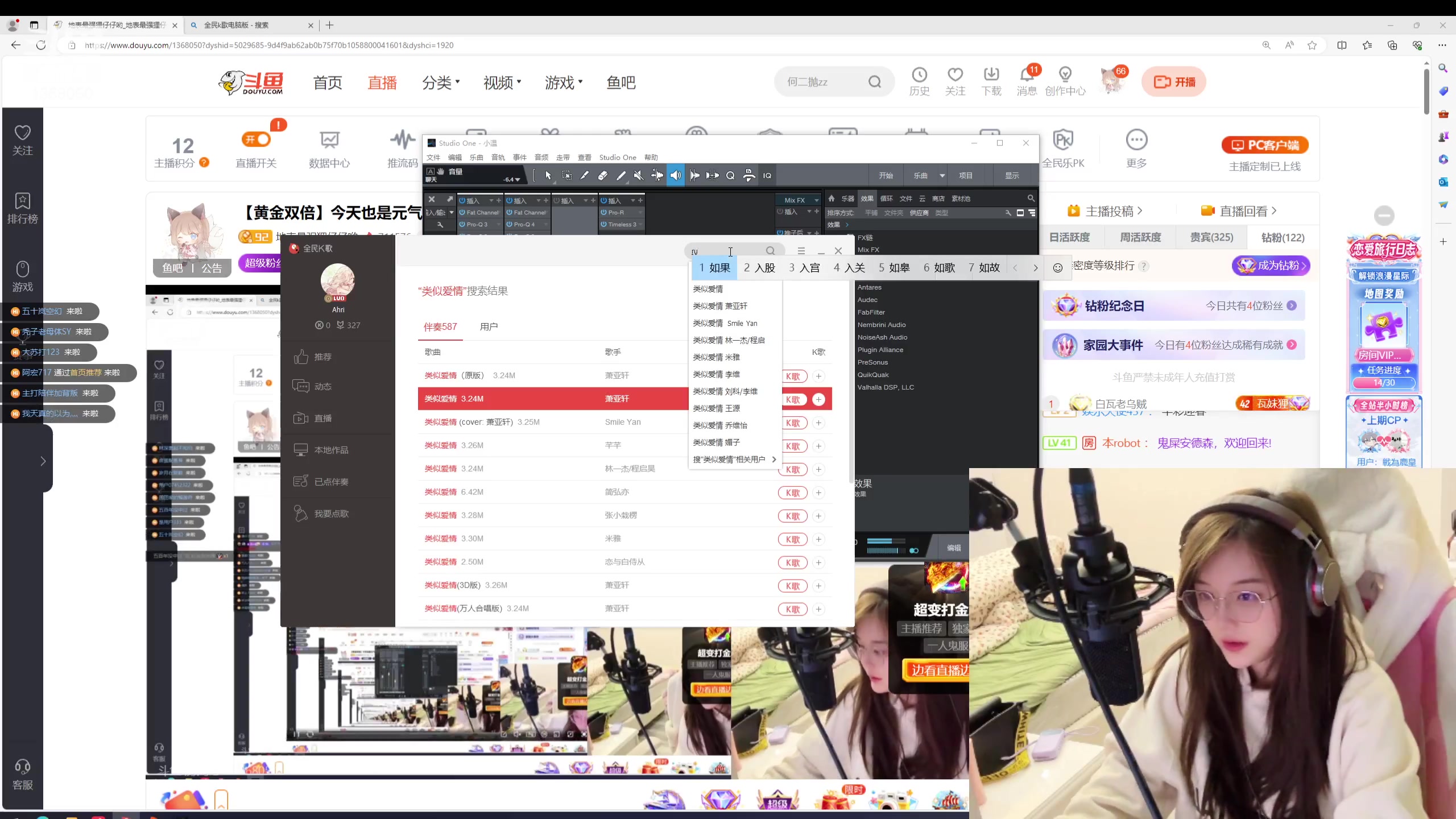
Task: Open the 分类 dropdown in Douyu navigation
Action: [x=441, y=82]
